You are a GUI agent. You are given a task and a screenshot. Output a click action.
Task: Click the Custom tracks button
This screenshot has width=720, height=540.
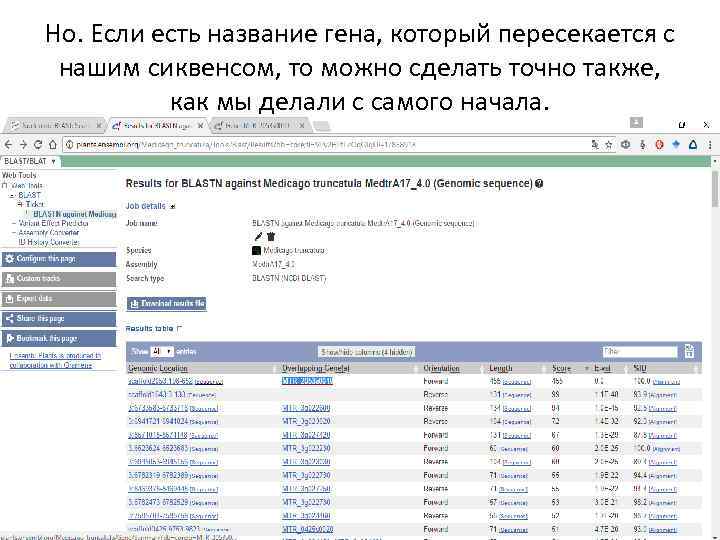tap(59, 278)
